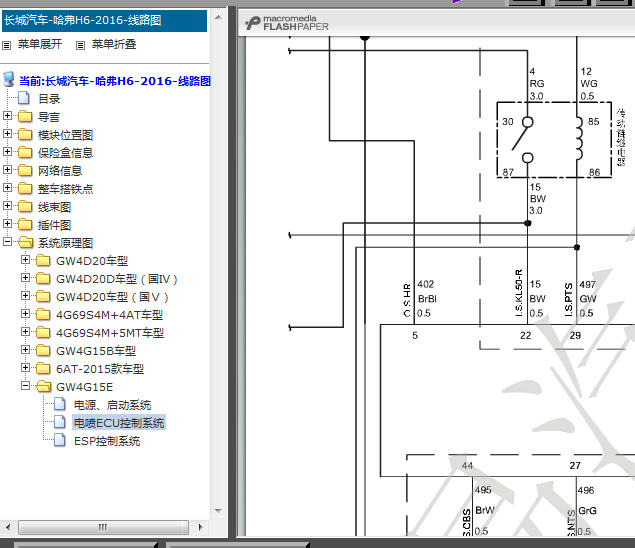Click the horizontal scrollbar right arrow
The height and width of the screenshot is (548, 635).
(x=200, y=527)
